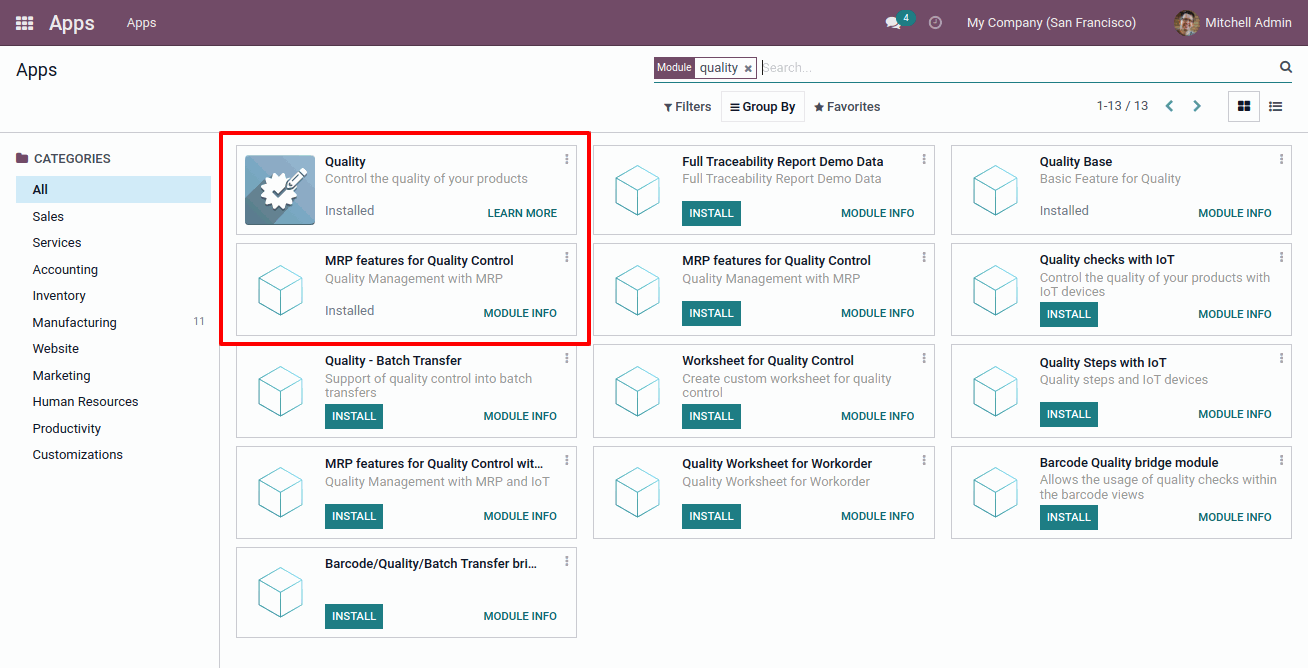Select the Human Resources category
The image size is (1308, 668).
(113, 401)
